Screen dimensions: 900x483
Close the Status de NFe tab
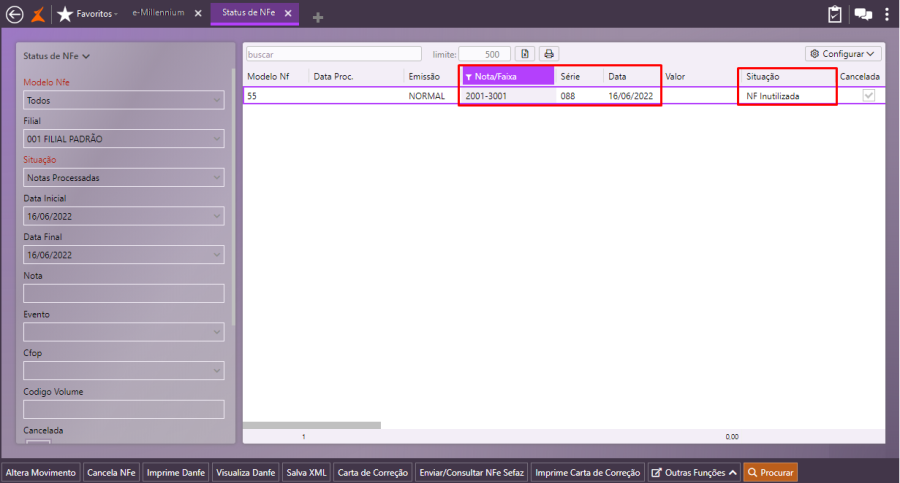(x=288, y=13)
